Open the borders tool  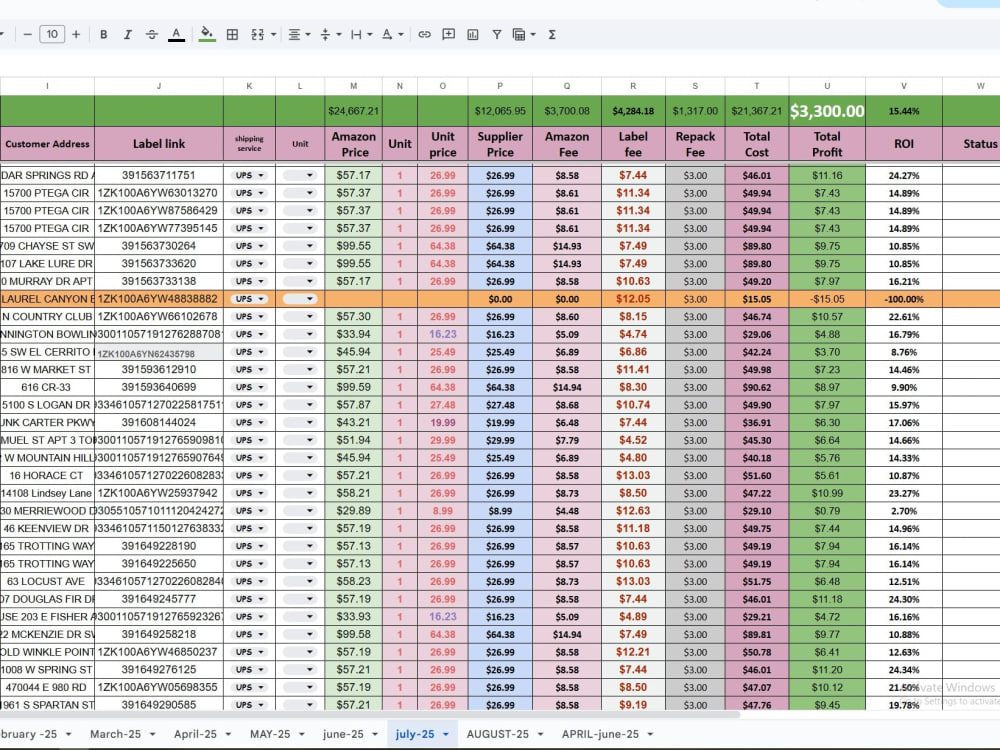pos(233,34)
